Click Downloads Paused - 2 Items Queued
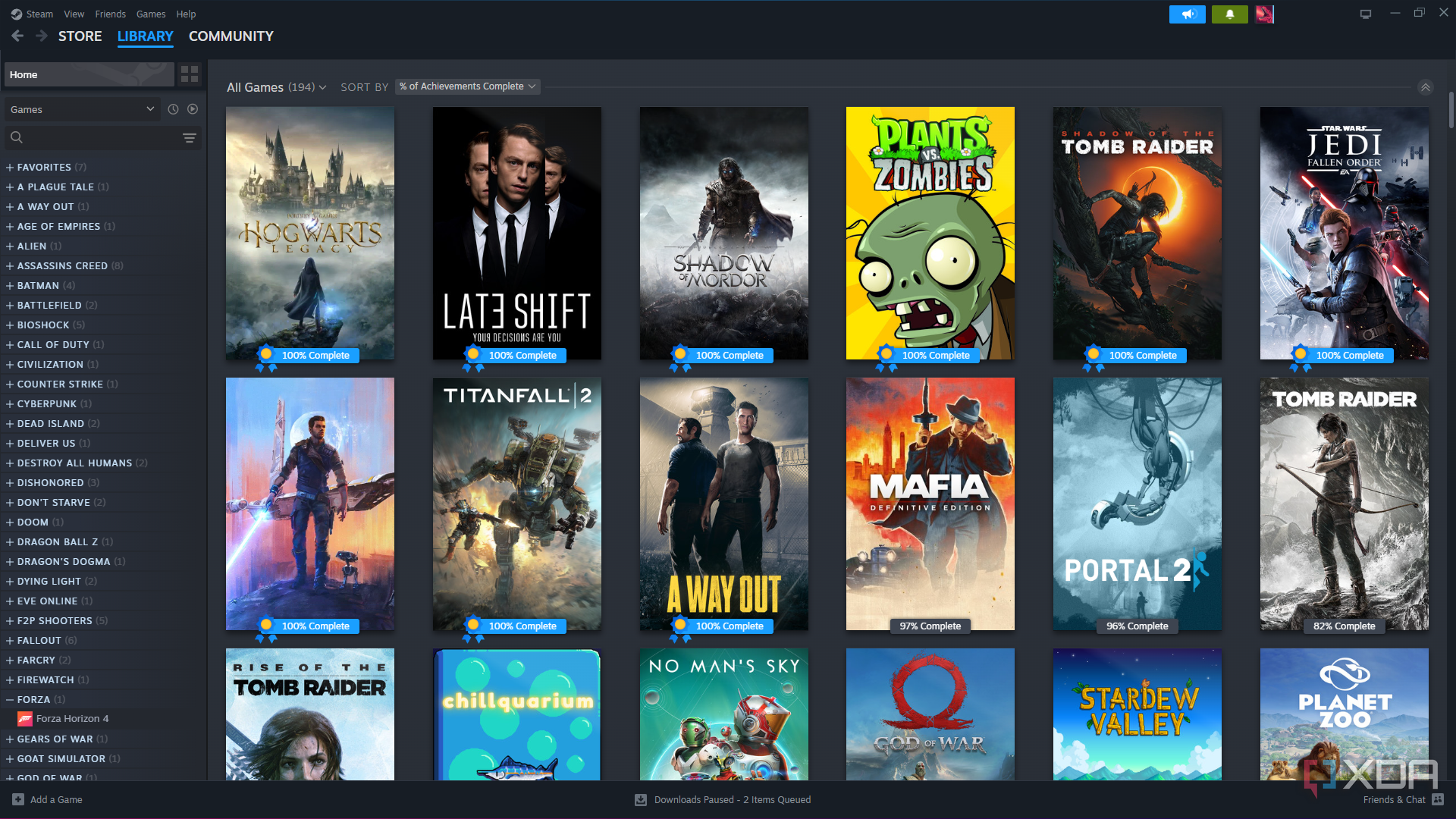 [x=732, y=799]
